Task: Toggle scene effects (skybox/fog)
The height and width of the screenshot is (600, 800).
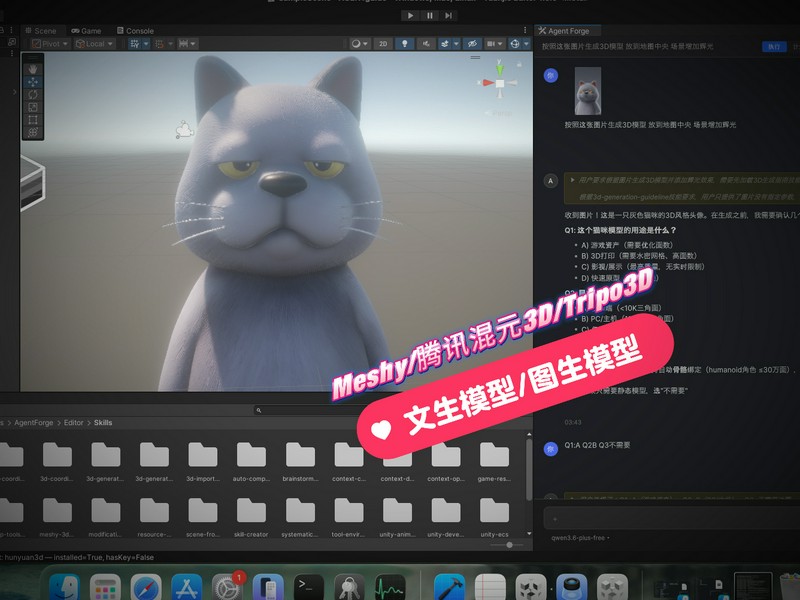Action: click(444, 44)
